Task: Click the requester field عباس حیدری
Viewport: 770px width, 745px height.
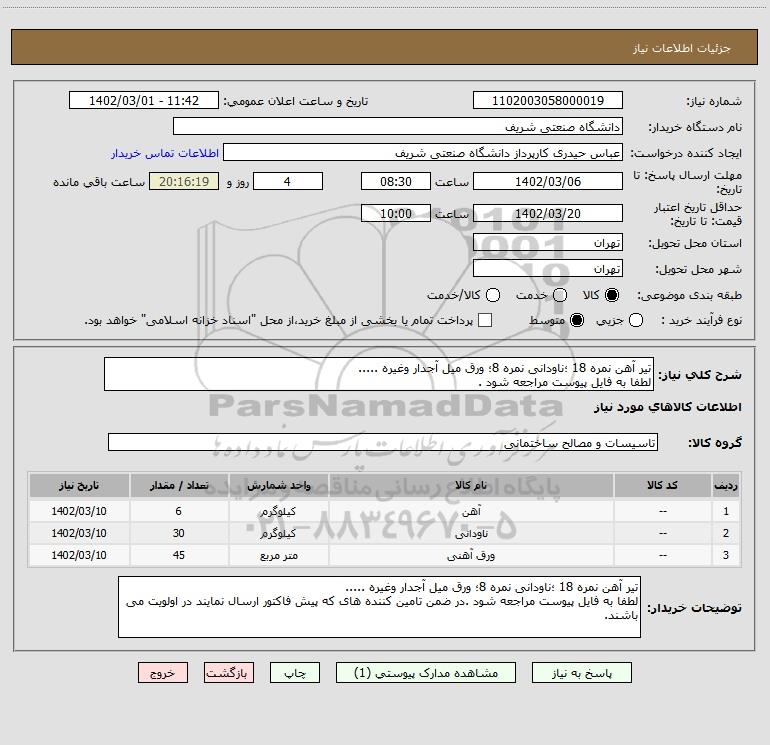Action: tap(423, 153)
